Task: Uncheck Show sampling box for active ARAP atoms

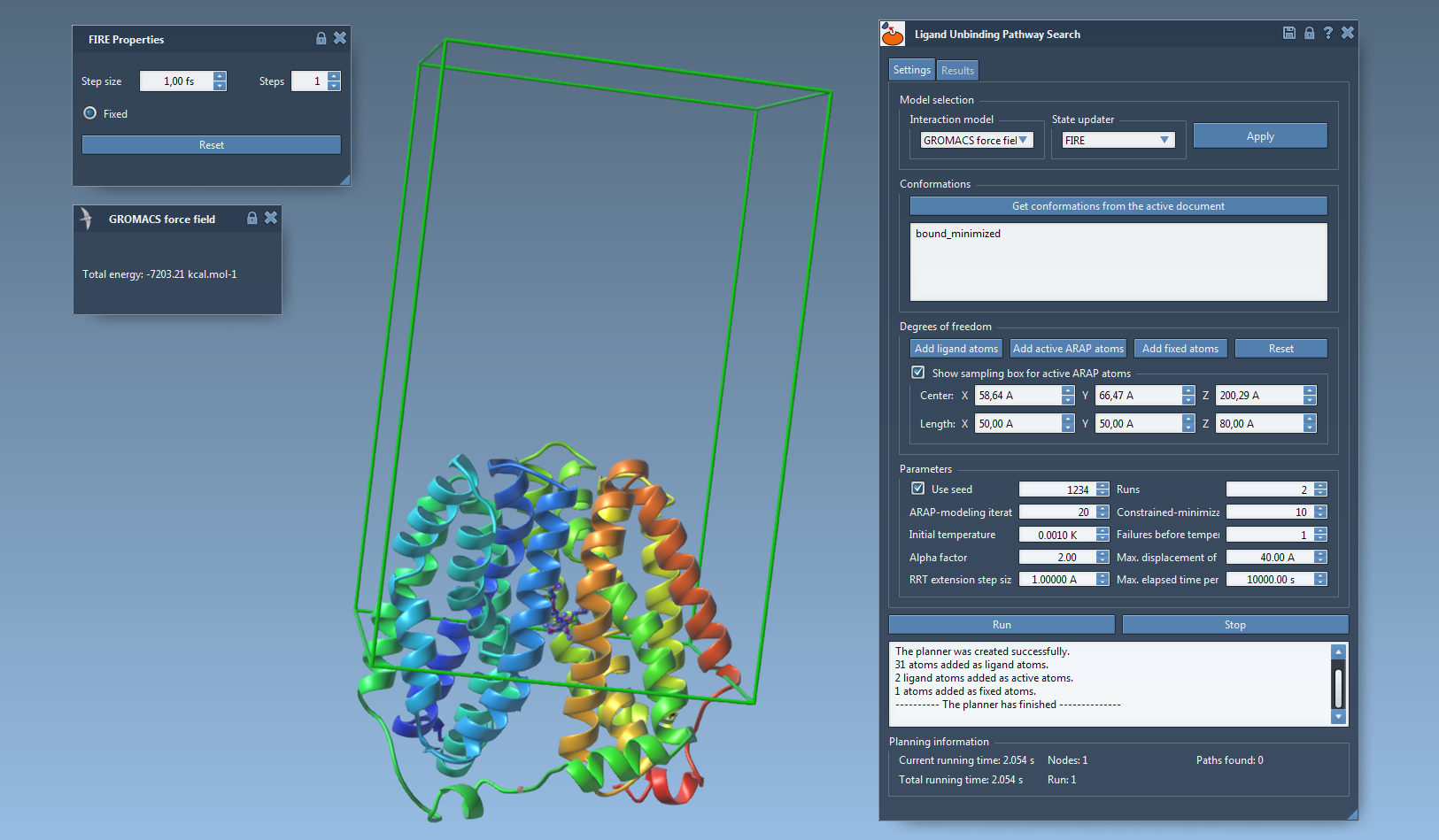Action: pyautogui.click(x=918, y=373)
